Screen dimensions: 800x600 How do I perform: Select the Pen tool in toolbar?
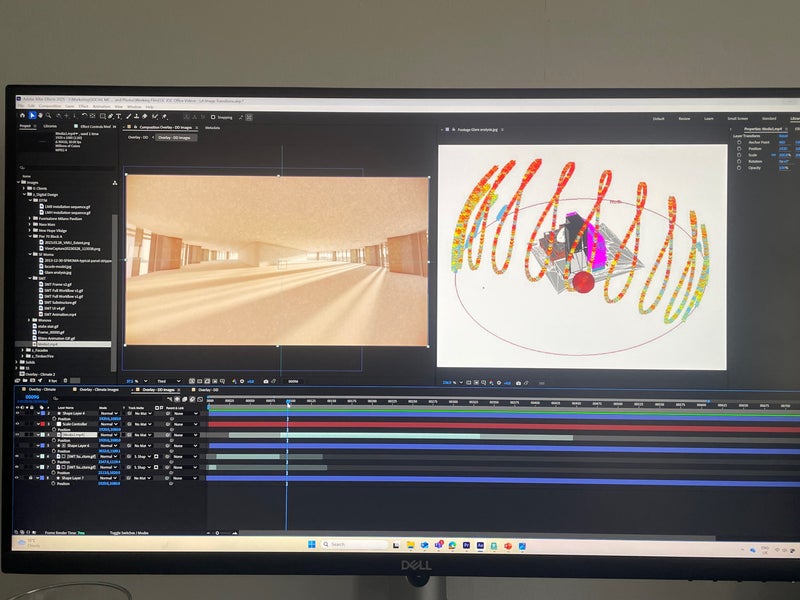click(108, 116)
